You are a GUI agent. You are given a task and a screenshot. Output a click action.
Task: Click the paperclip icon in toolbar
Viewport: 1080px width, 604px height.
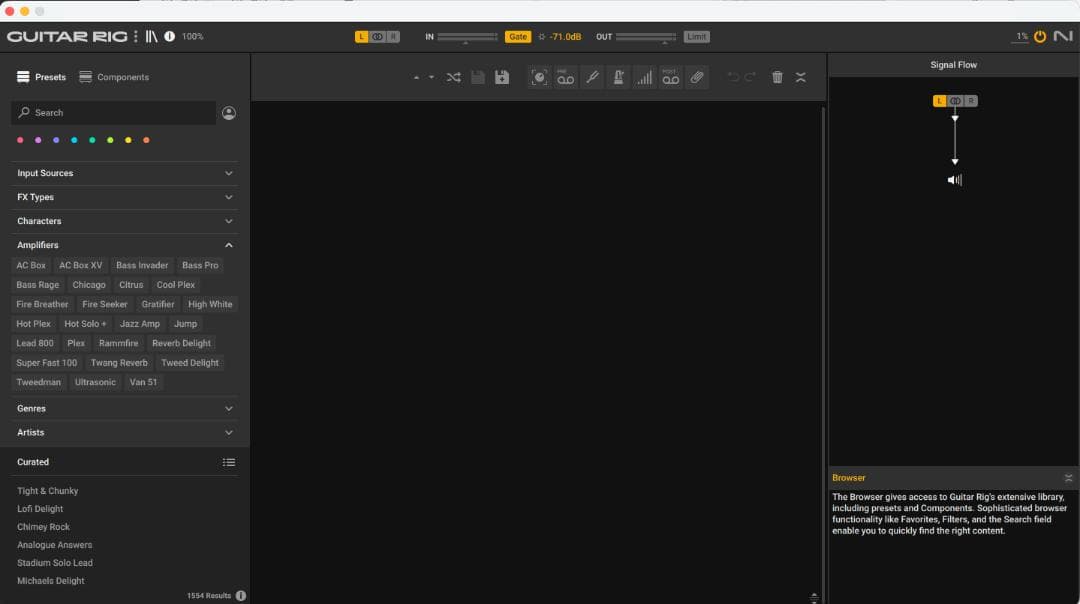(x=697, y=78)
